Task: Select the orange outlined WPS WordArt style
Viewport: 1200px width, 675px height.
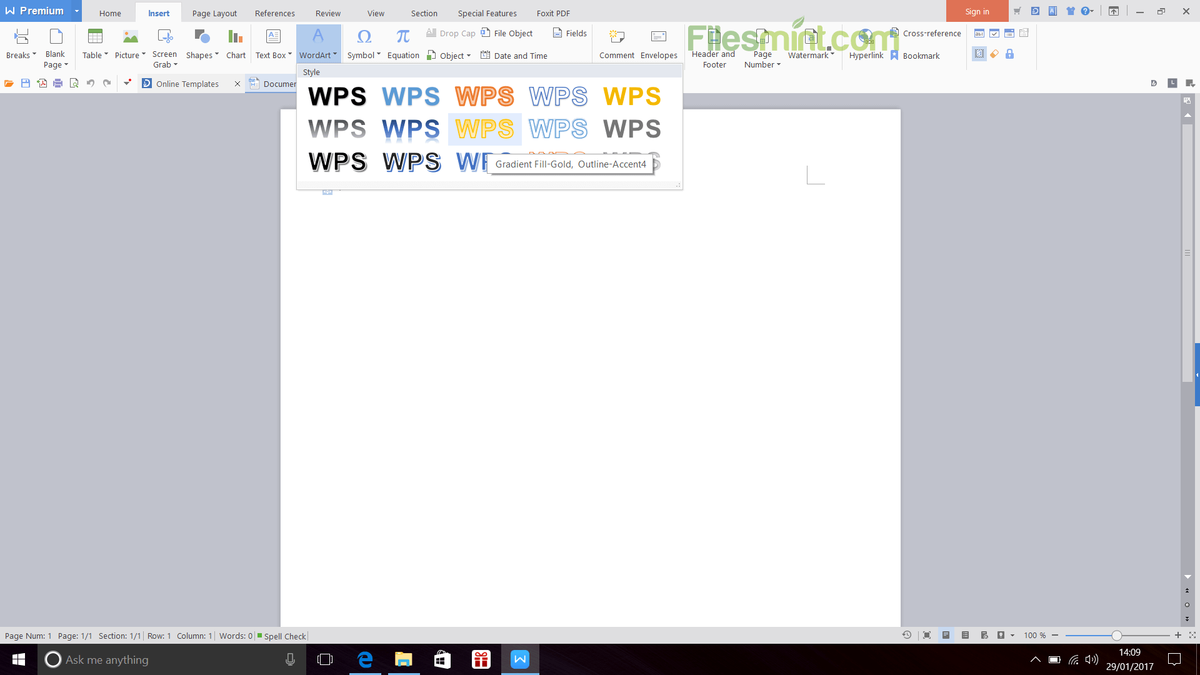Action: click(485, 97)
